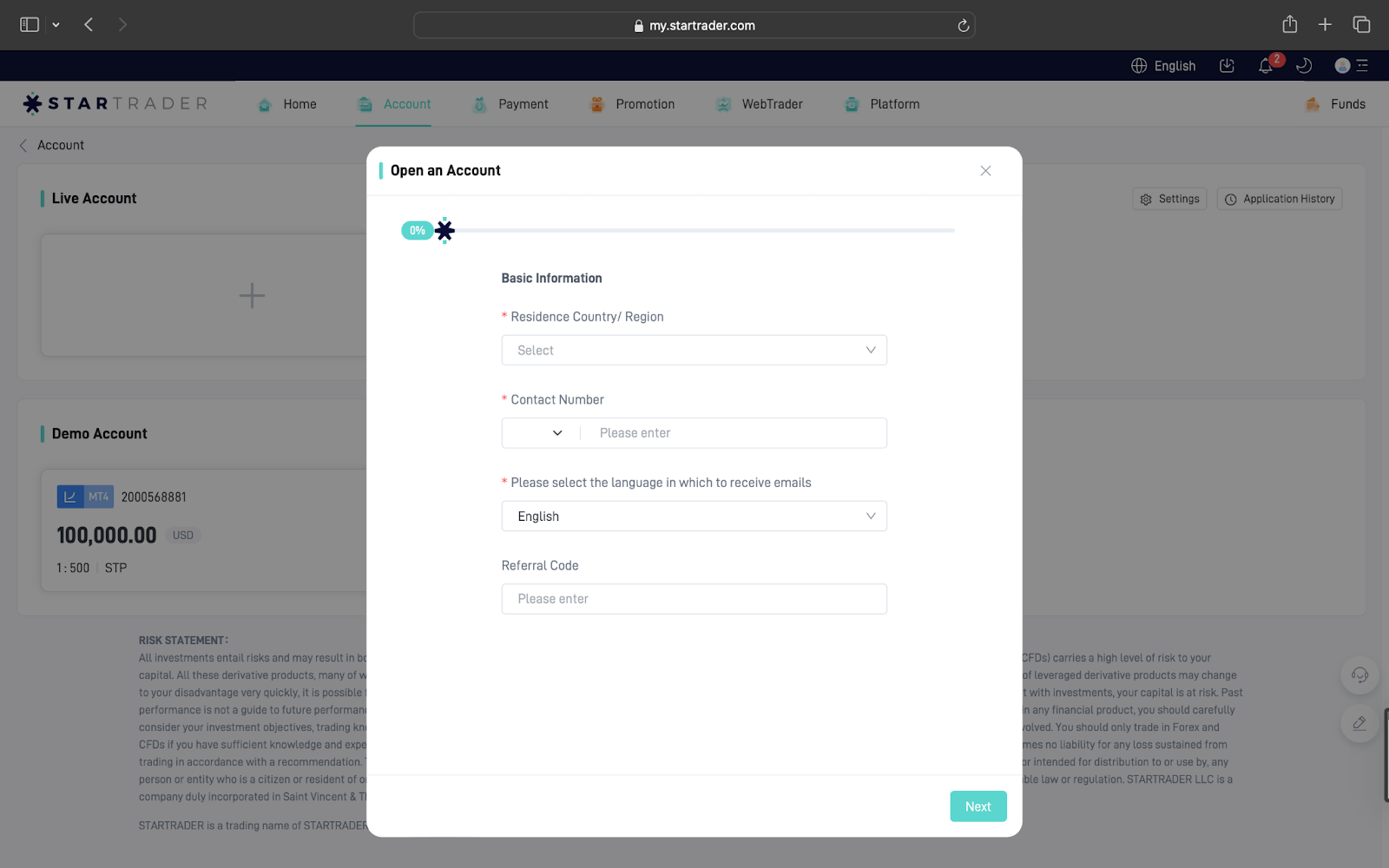Viewport: 1389px width, 868px height.
Task: Open Application History
Action: tap(1280, 199)
